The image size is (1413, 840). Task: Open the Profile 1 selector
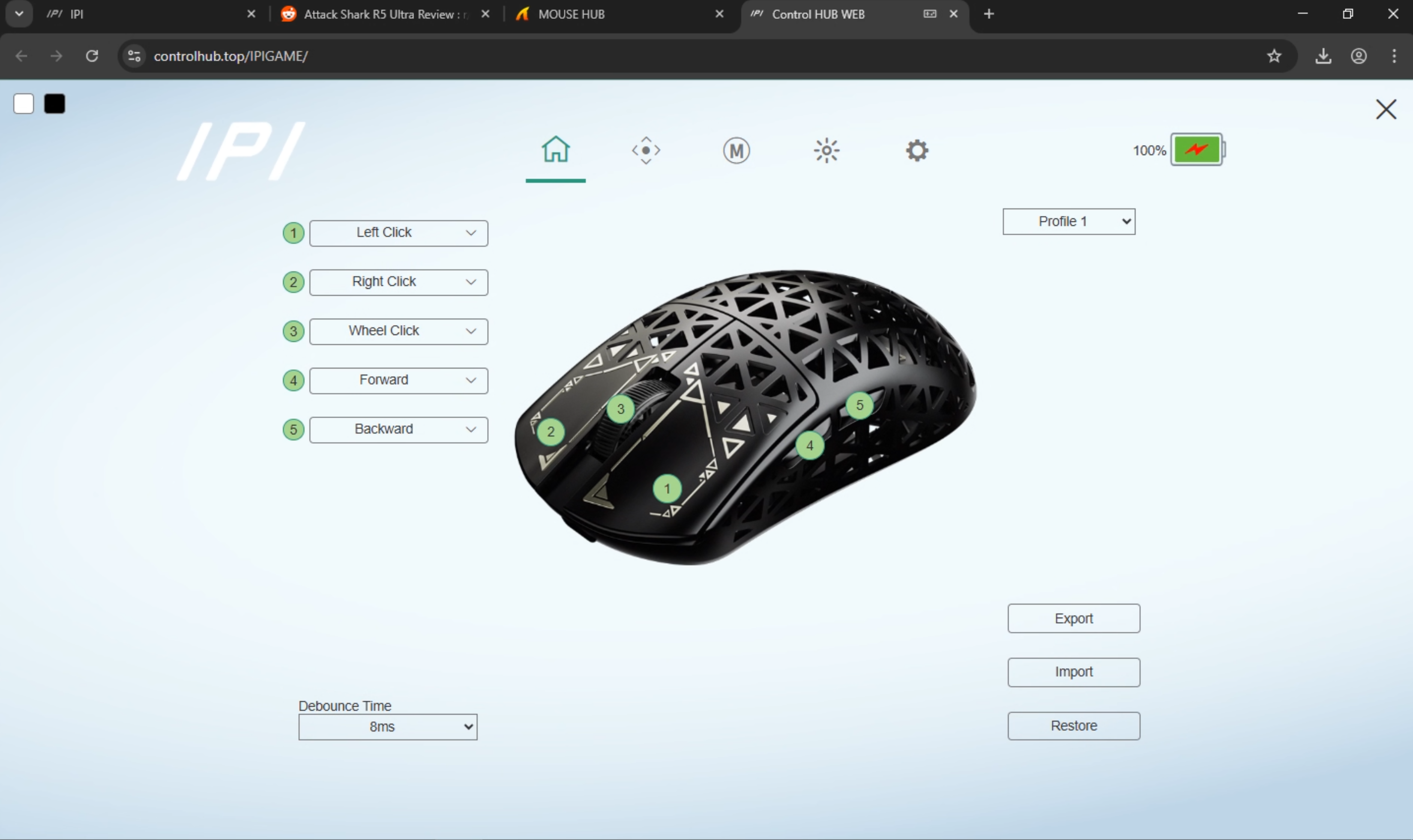(1068, 221)
